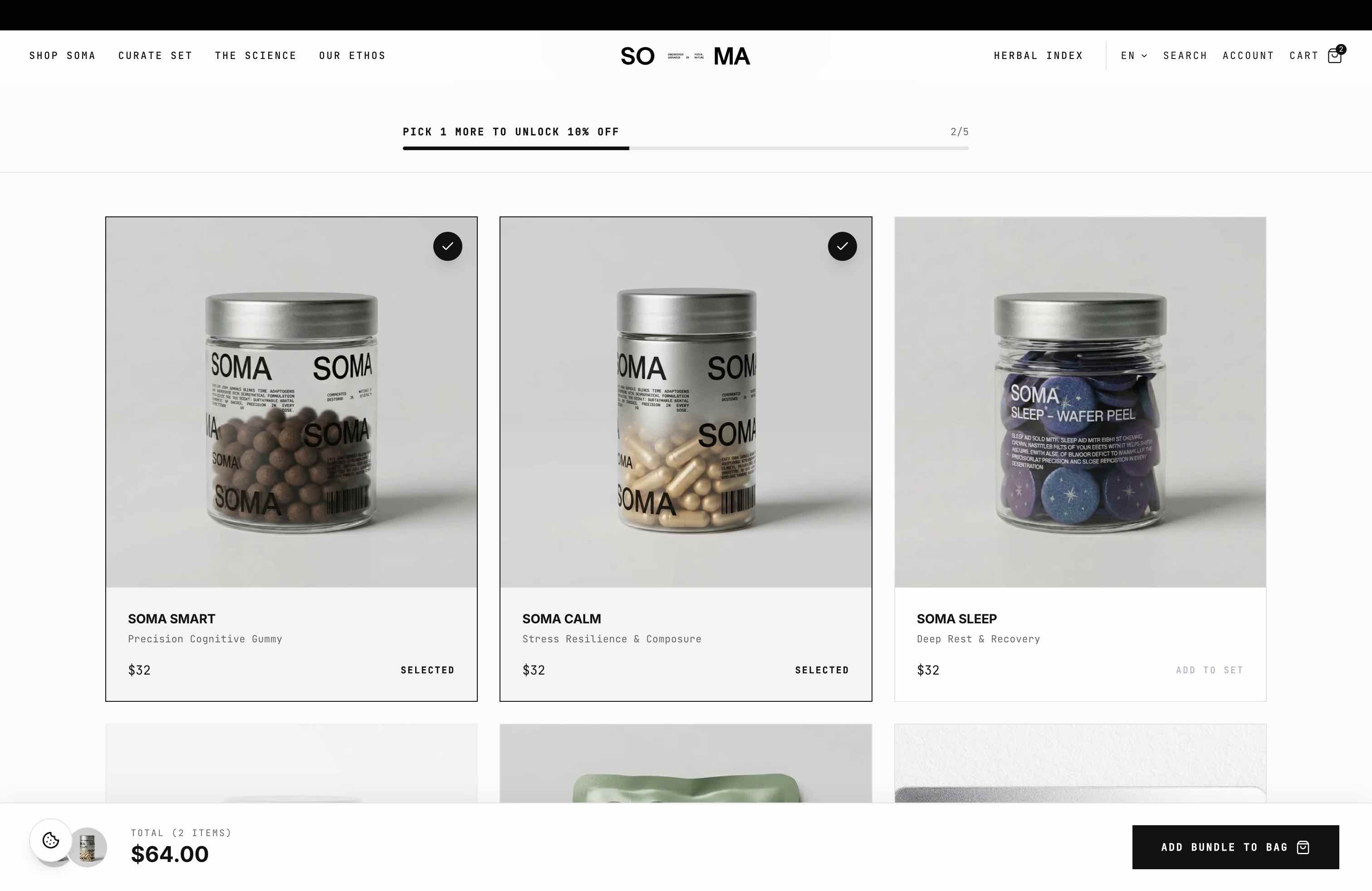Toggle SELECTED label on SOMA CALM
The image size is (1372, 891).
click(x=822, y=670)
